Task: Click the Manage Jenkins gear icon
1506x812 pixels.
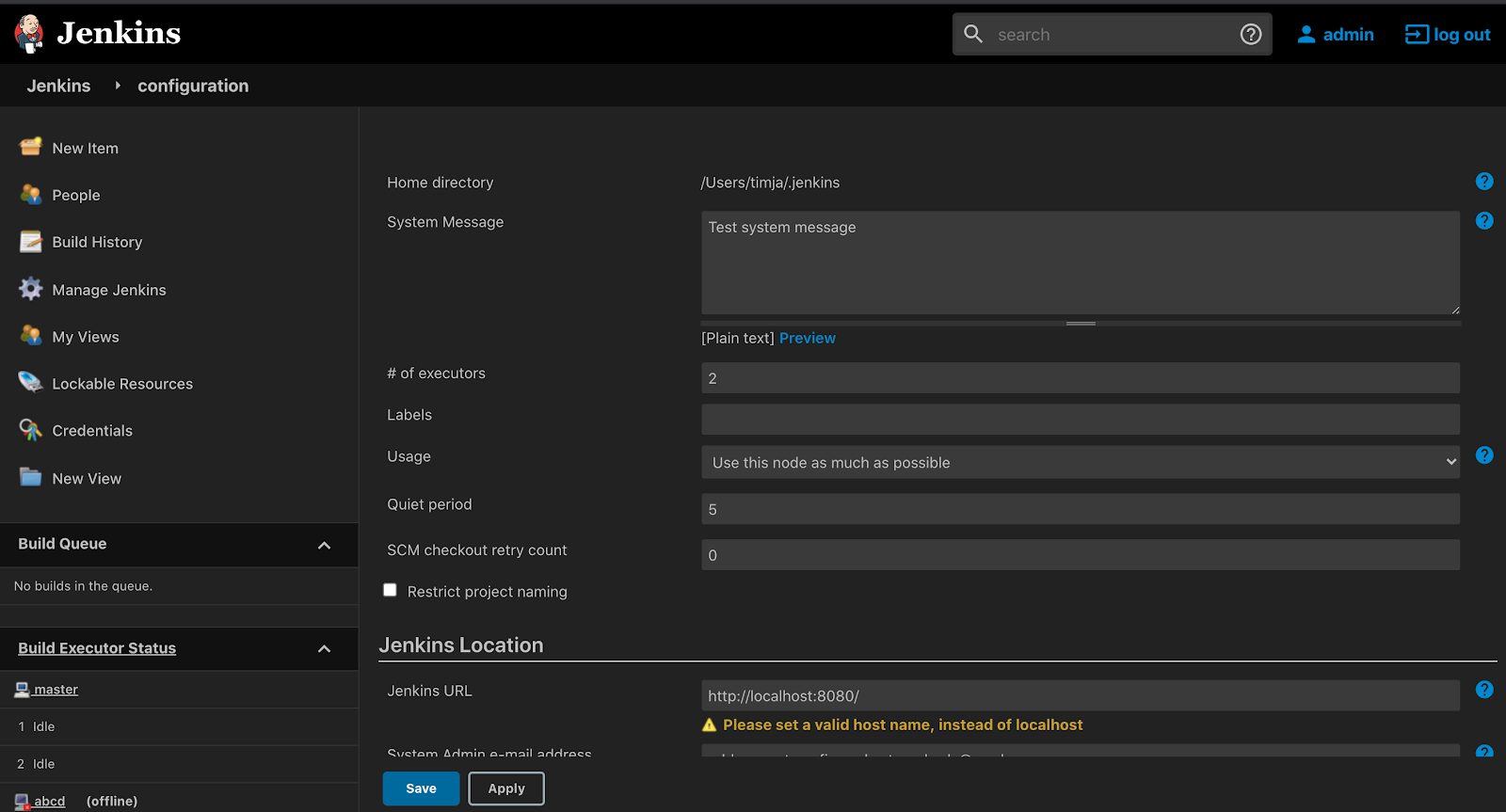Action: 31,289
